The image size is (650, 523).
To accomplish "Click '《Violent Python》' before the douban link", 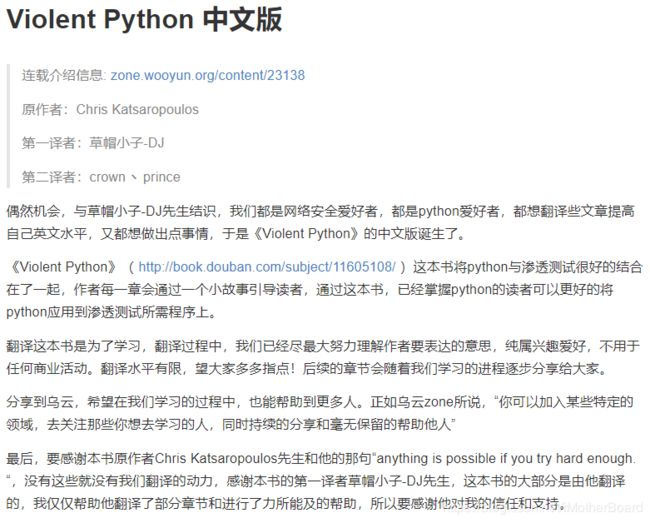I will click(63, 267).
